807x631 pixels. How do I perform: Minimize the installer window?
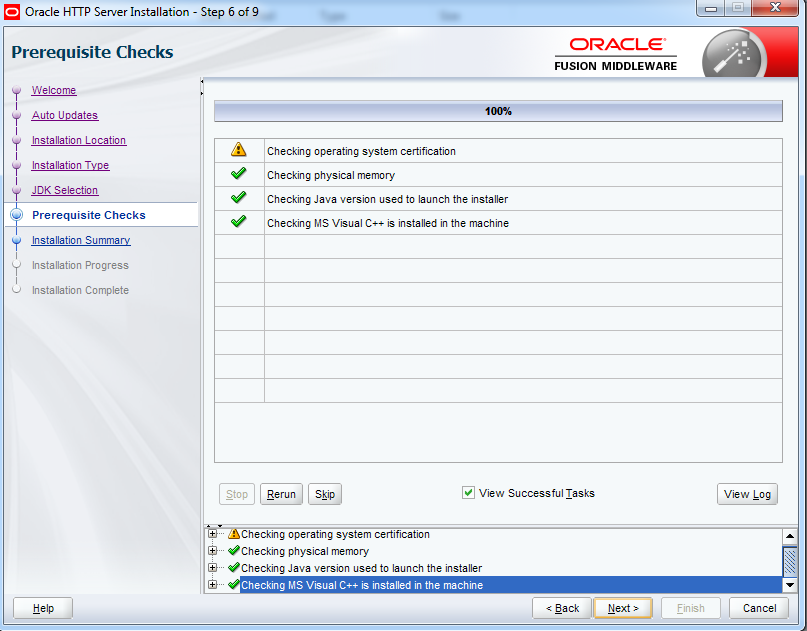(x=711, y=8)
